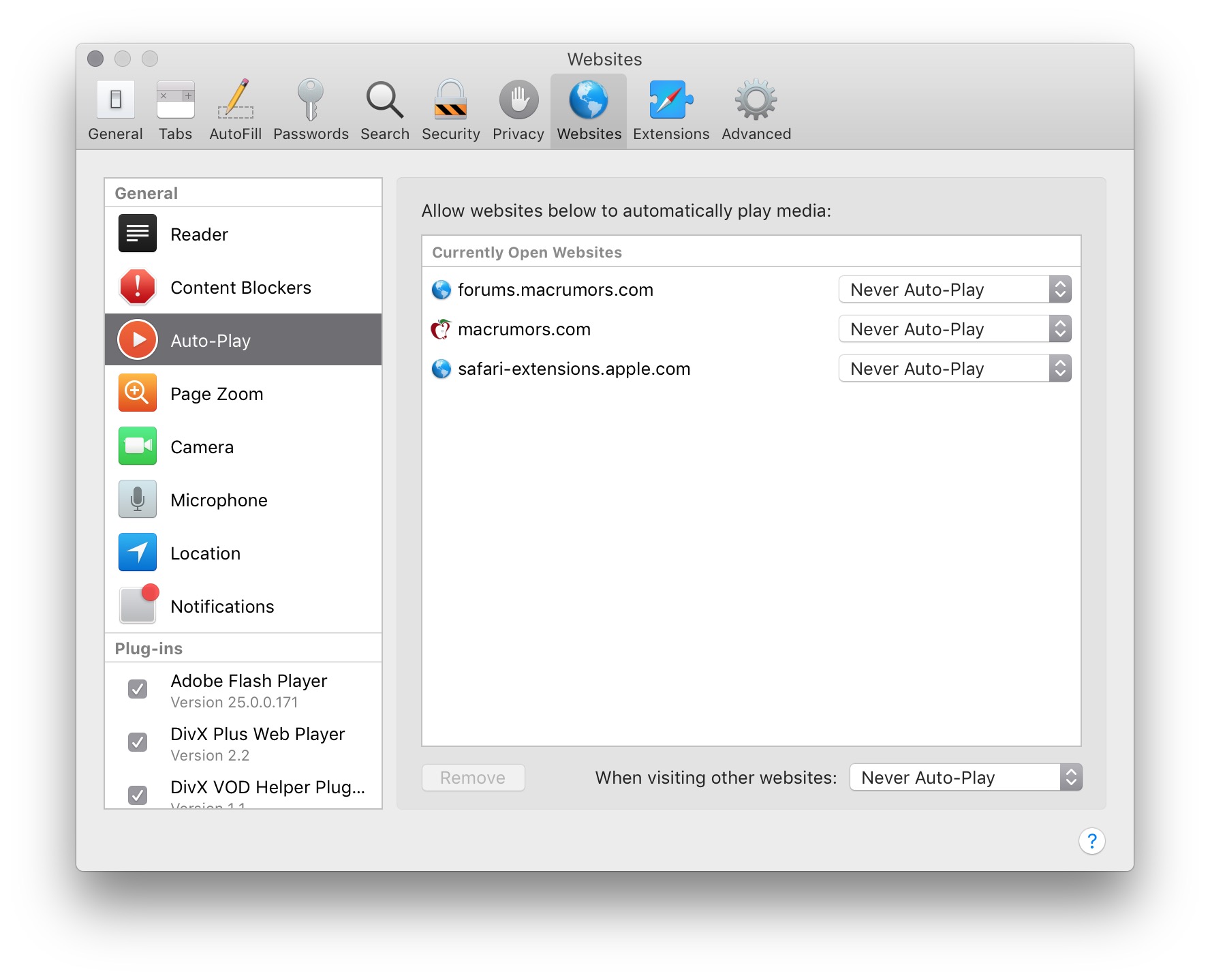Open the Privacy hand icon
Viewport: 1210px width, 980px height.
click(518, 99)
